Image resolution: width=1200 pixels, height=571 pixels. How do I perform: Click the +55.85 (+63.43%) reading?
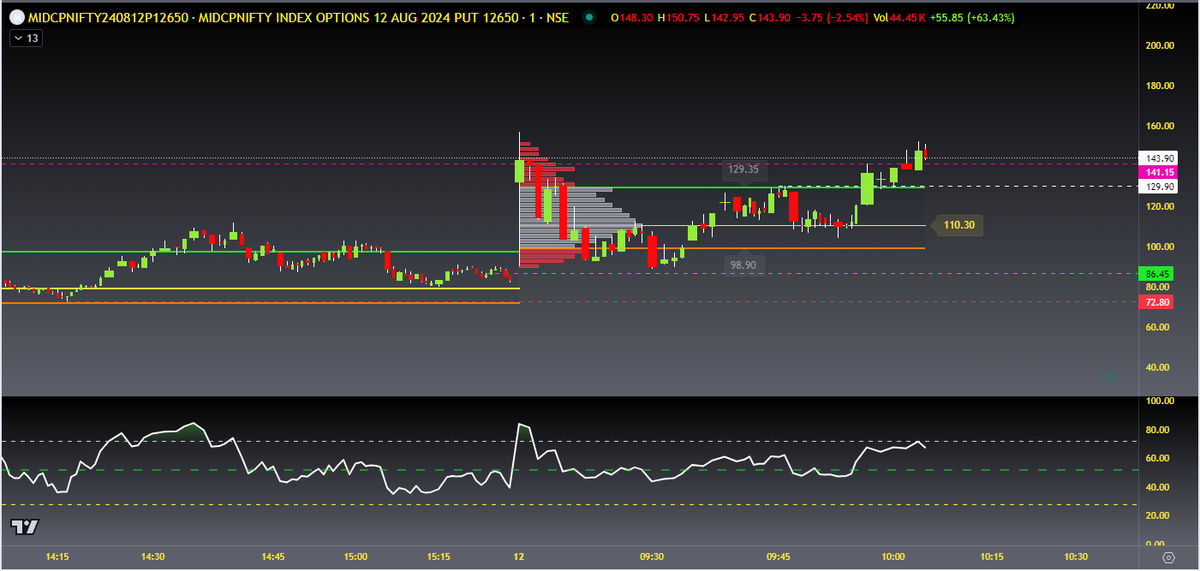pos(971,17)
